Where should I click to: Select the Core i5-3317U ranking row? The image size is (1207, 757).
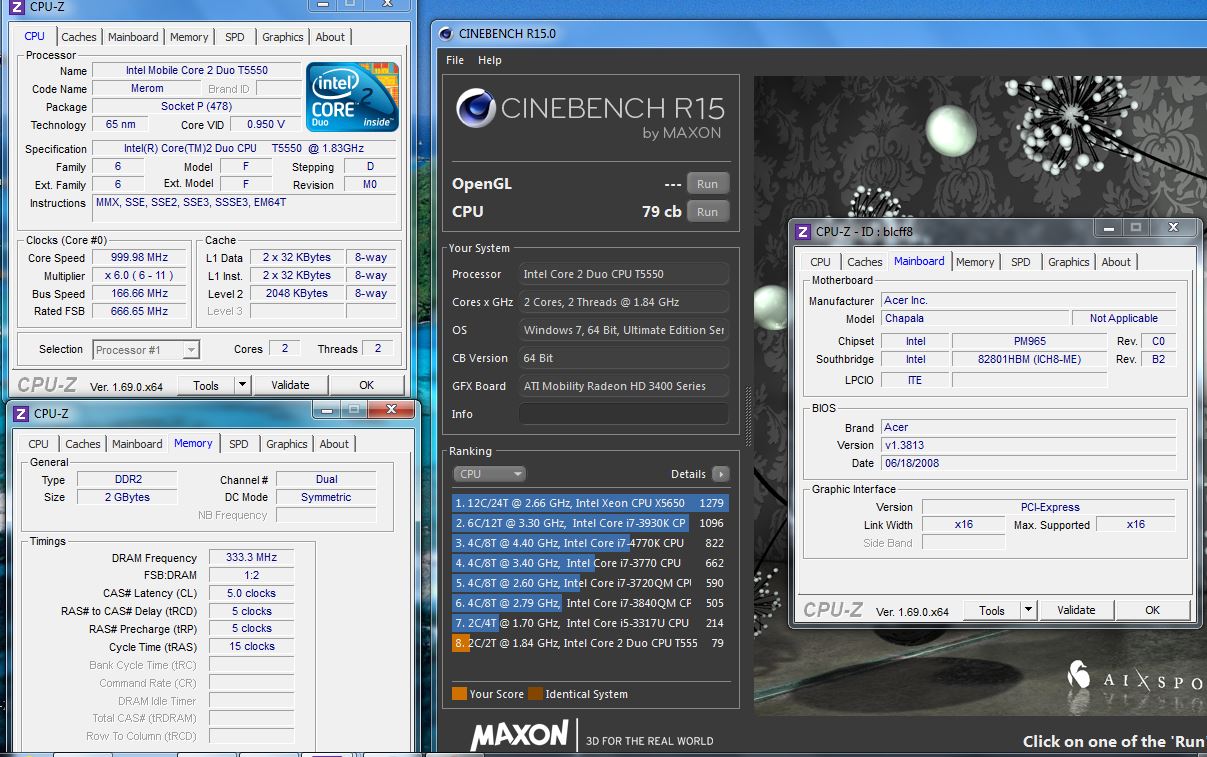tap(590, 623)
